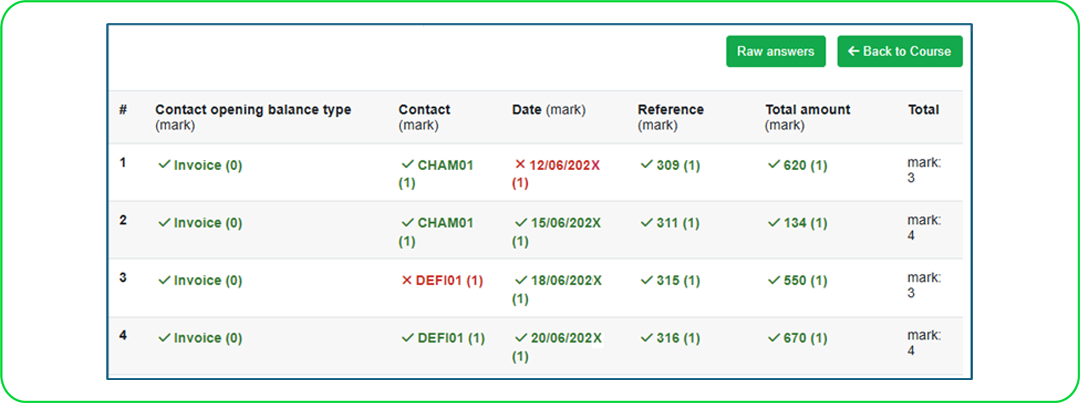Click green checkmark beside date 18/06/202X

(x=520, y=281)
